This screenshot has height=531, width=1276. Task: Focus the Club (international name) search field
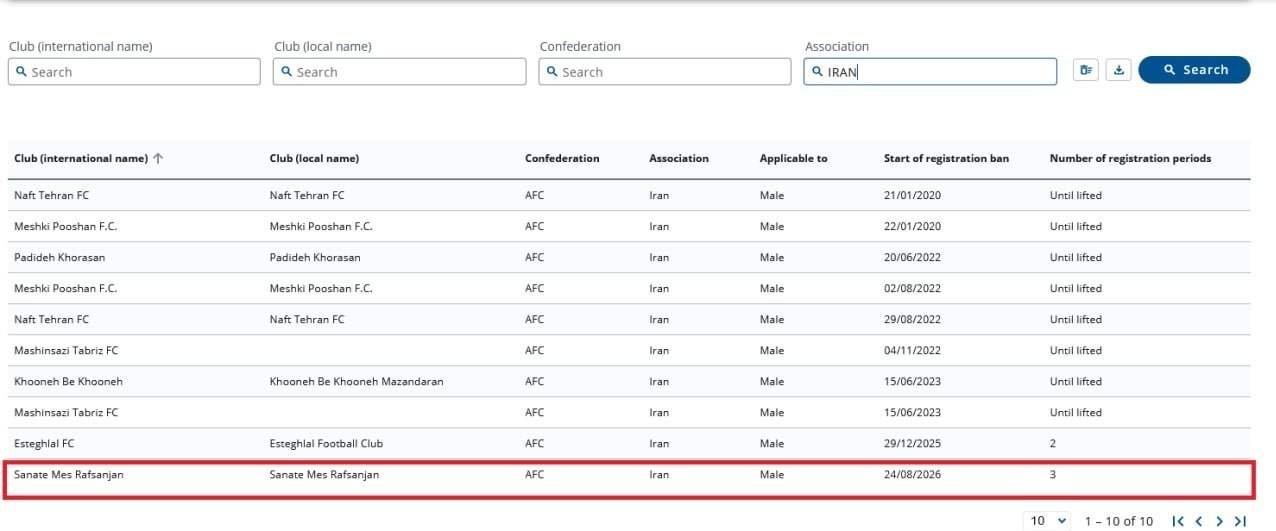click(x=134, y=71)
